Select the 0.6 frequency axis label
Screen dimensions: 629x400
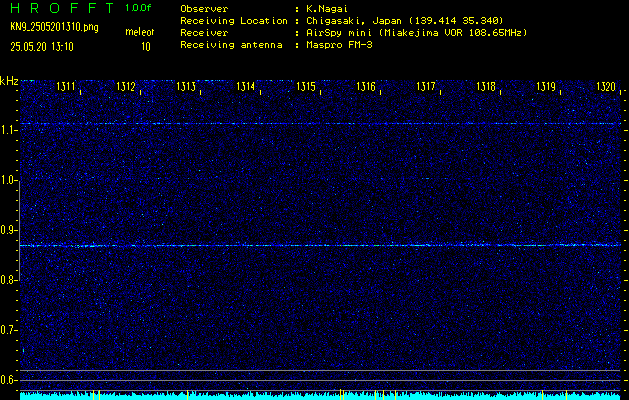click(7, 380)
